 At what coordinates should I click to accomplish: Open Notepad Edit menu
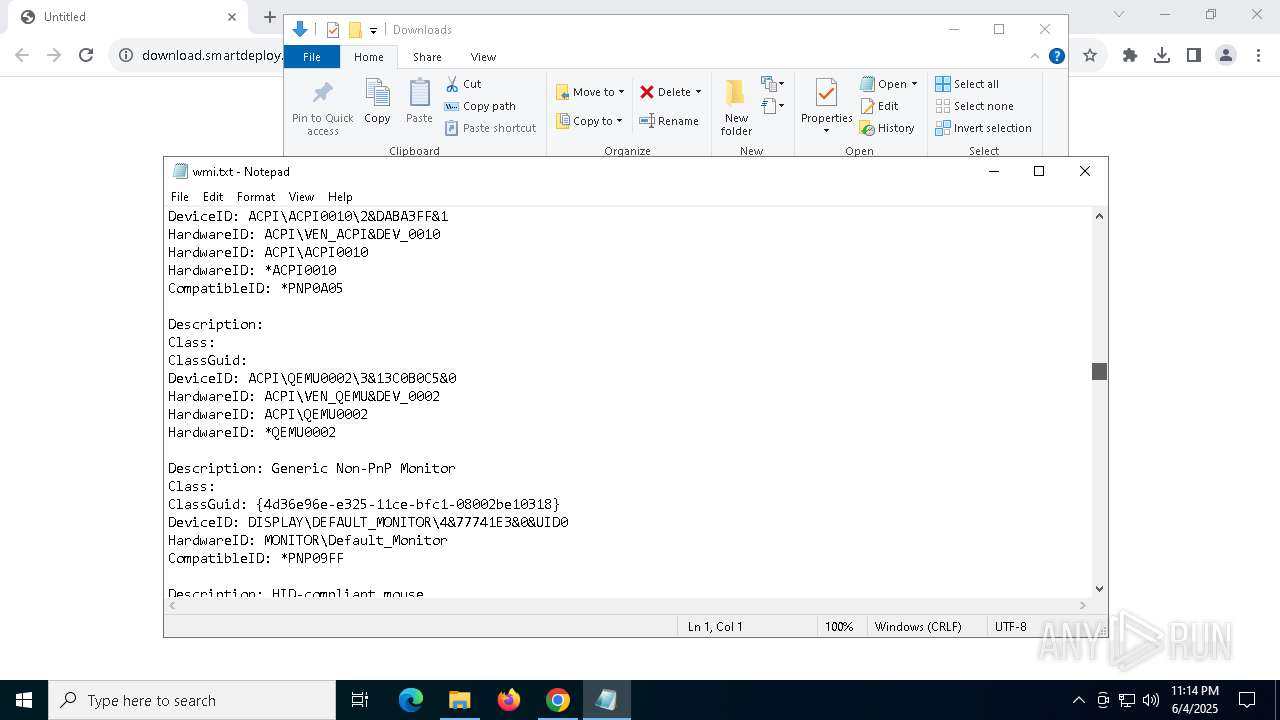click(213, 197)
